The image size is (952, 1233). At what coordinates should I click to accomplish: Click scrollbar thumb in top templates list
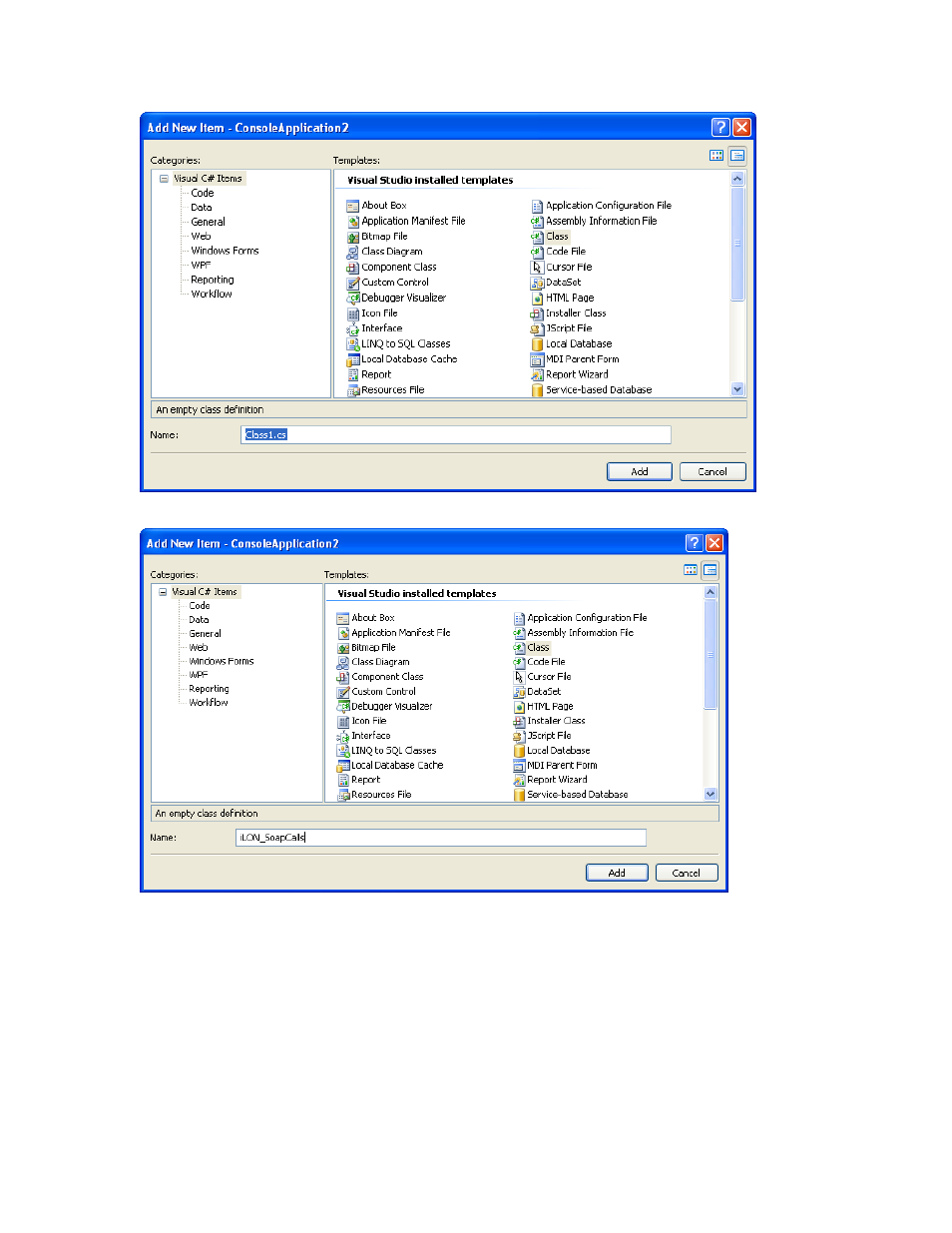pyautogui.click(x=737, y=244)
